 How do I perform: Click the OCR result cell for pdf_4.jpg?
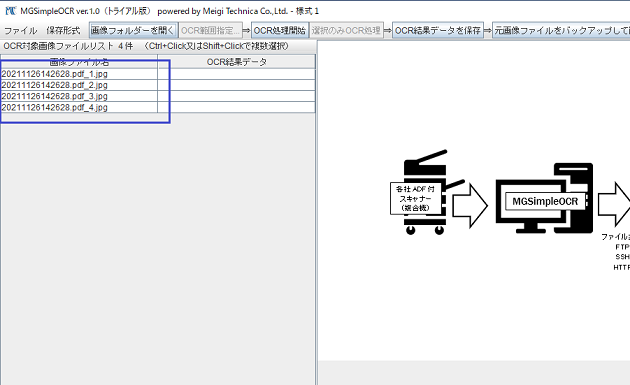236,108
